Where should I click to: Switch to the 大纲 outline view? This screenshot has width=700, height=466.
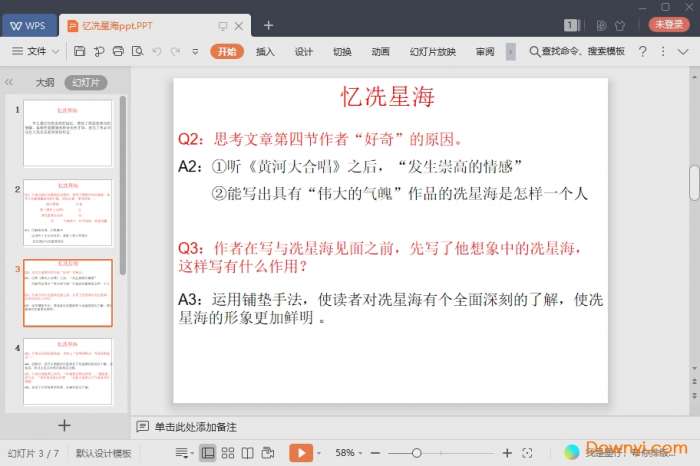(45, 83)
